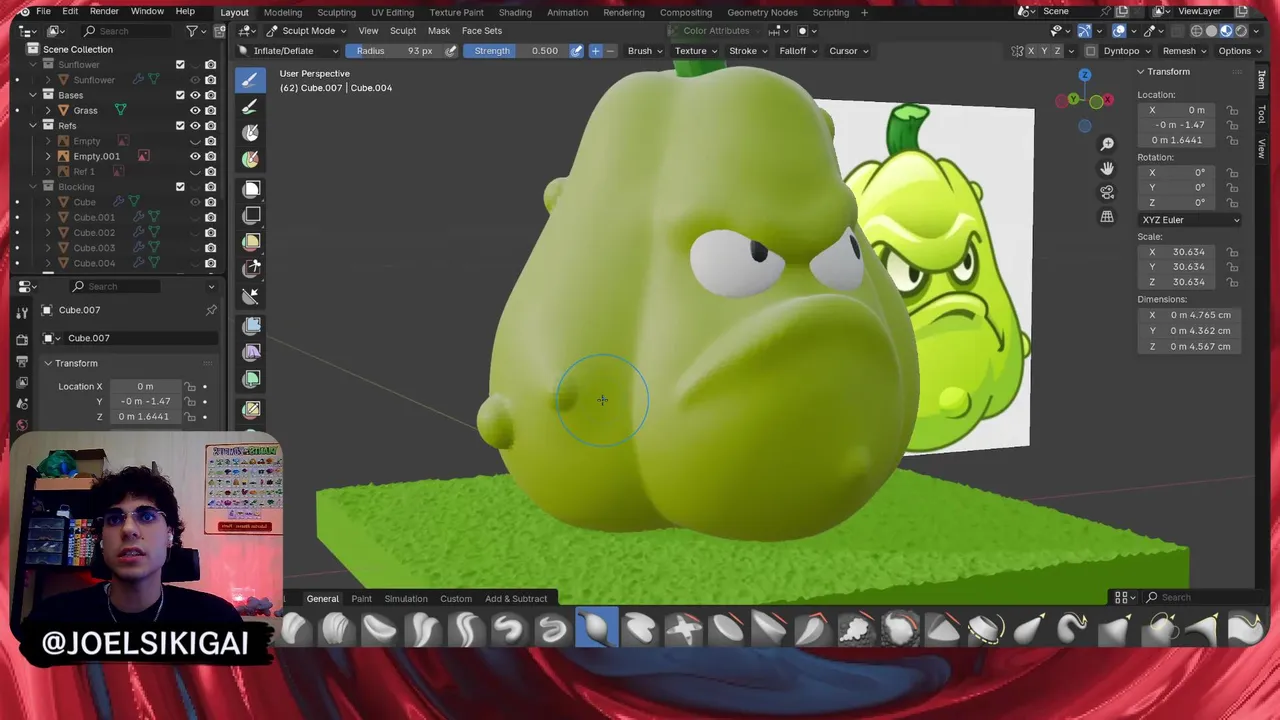Viewport: 1280px width, 720px height.
Task: Click the pin icon beside Cube.007
Action: click(x=211, y=310)
